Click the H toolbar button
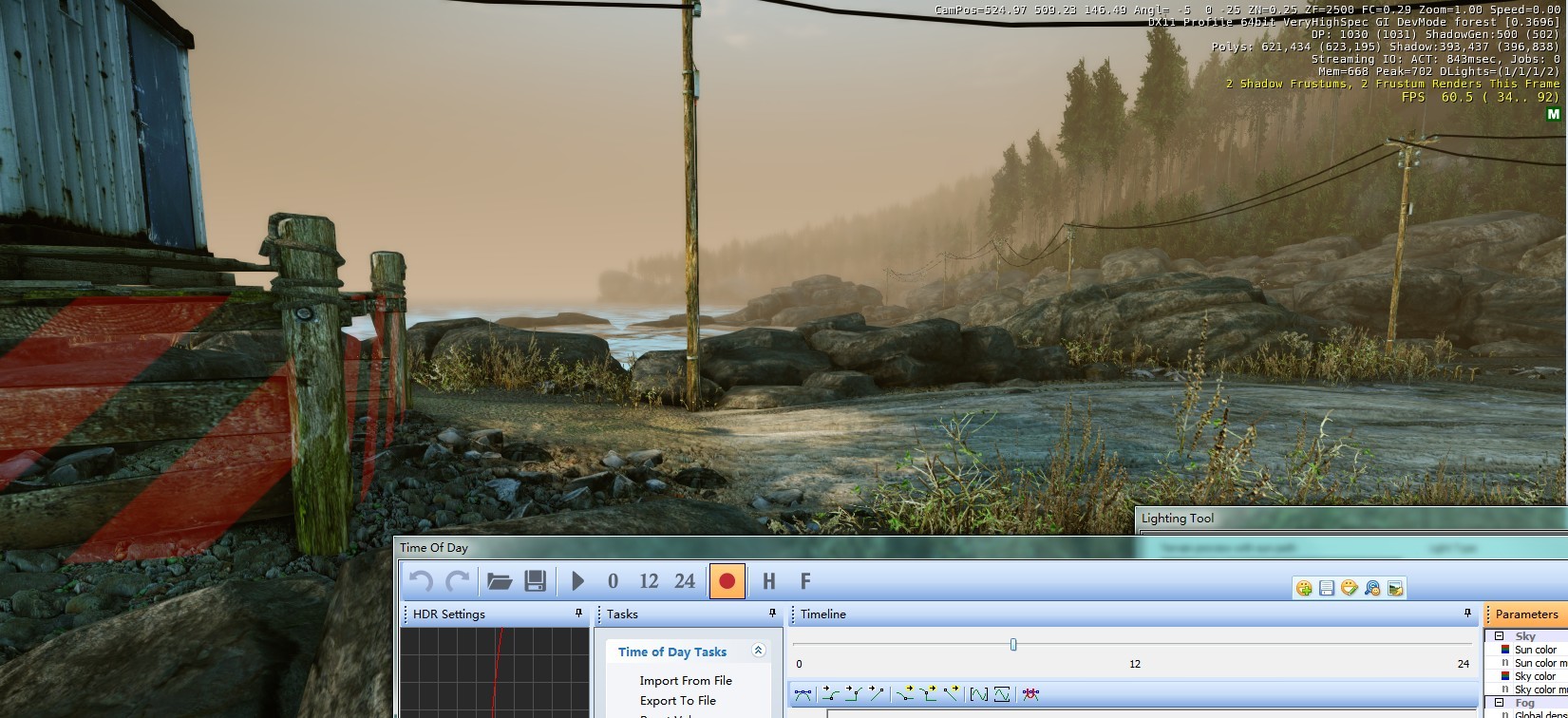 (769, 580)
